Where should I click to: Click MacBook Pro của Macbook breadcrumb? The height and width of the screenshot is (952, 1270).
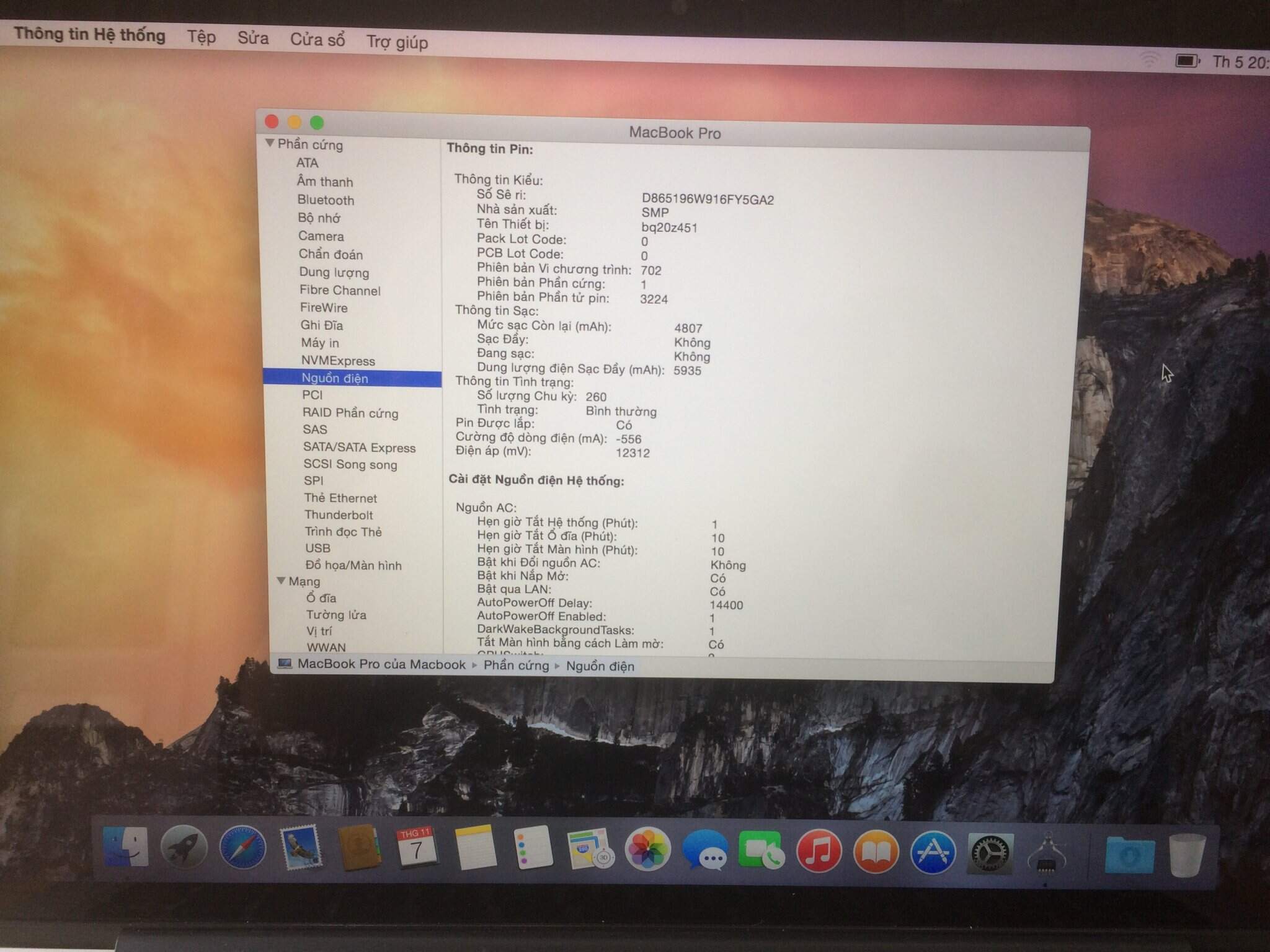[x=381, y=664]
